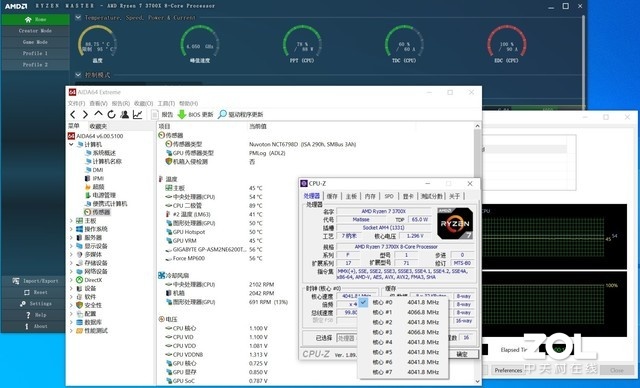Image resolution: width=640 pixels, height=388 pixels.
Task: Click the AIDA64 vertical scrollbar down arrow
Action: tap(478, 381)
